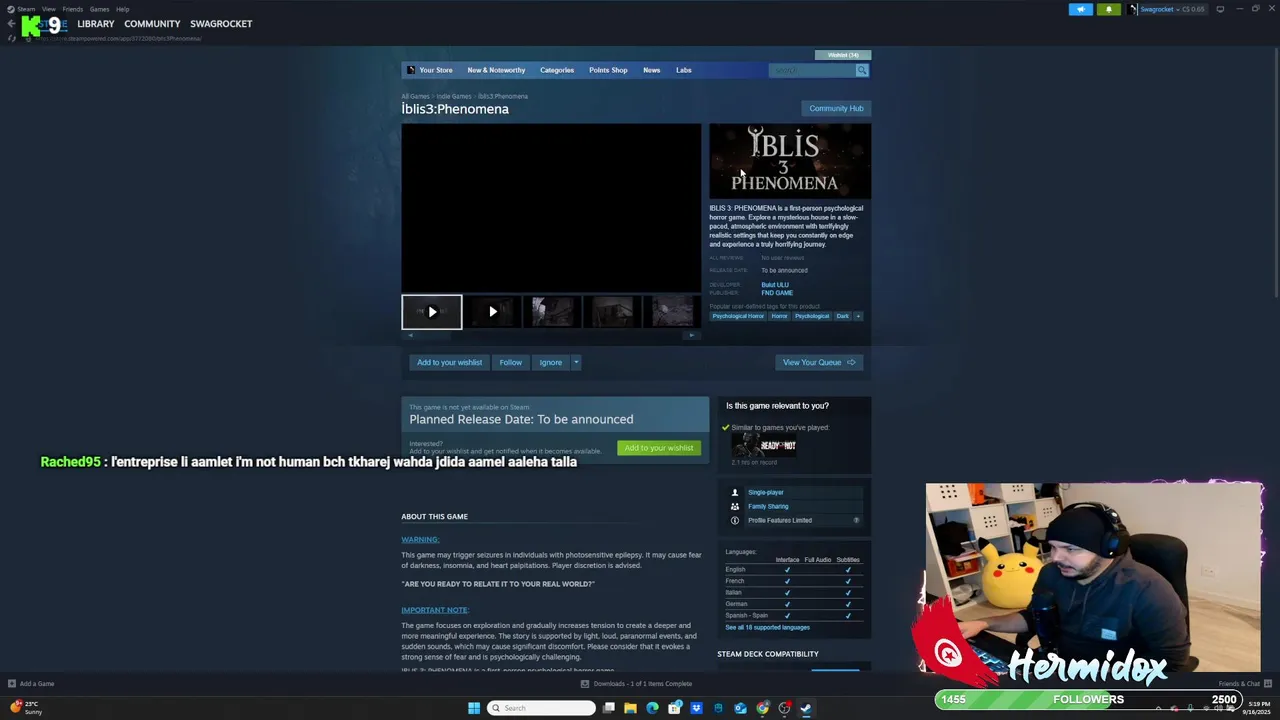Click the Steam taskbar icon
Image resolution: width=1280 pixels, height=720 pixels.
tap(806, 708)
